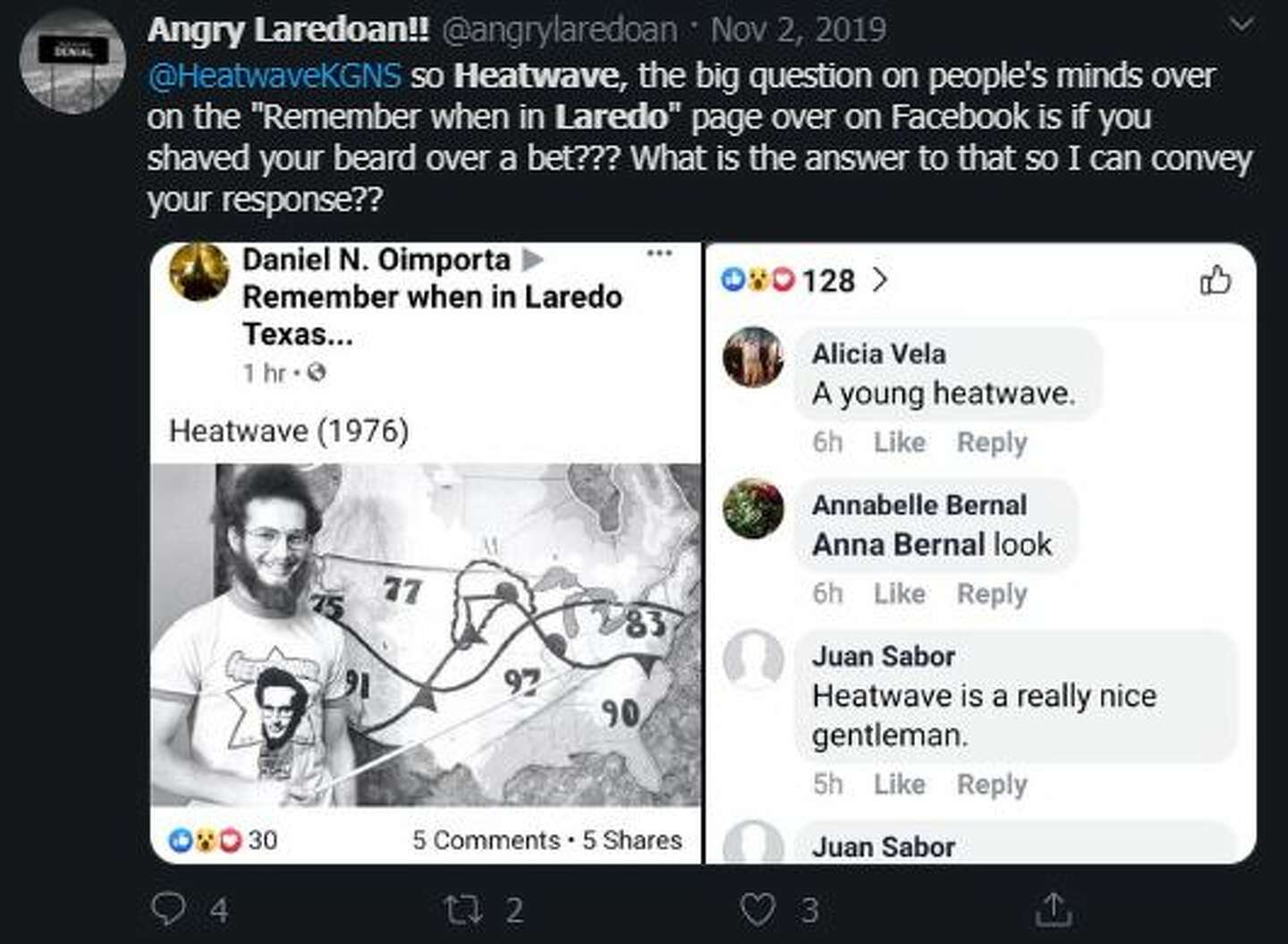Open the @HeatwaveKGNS mention link
Image resolution: width=1288 pixels, height=944 pixels.
pos(274,75)
